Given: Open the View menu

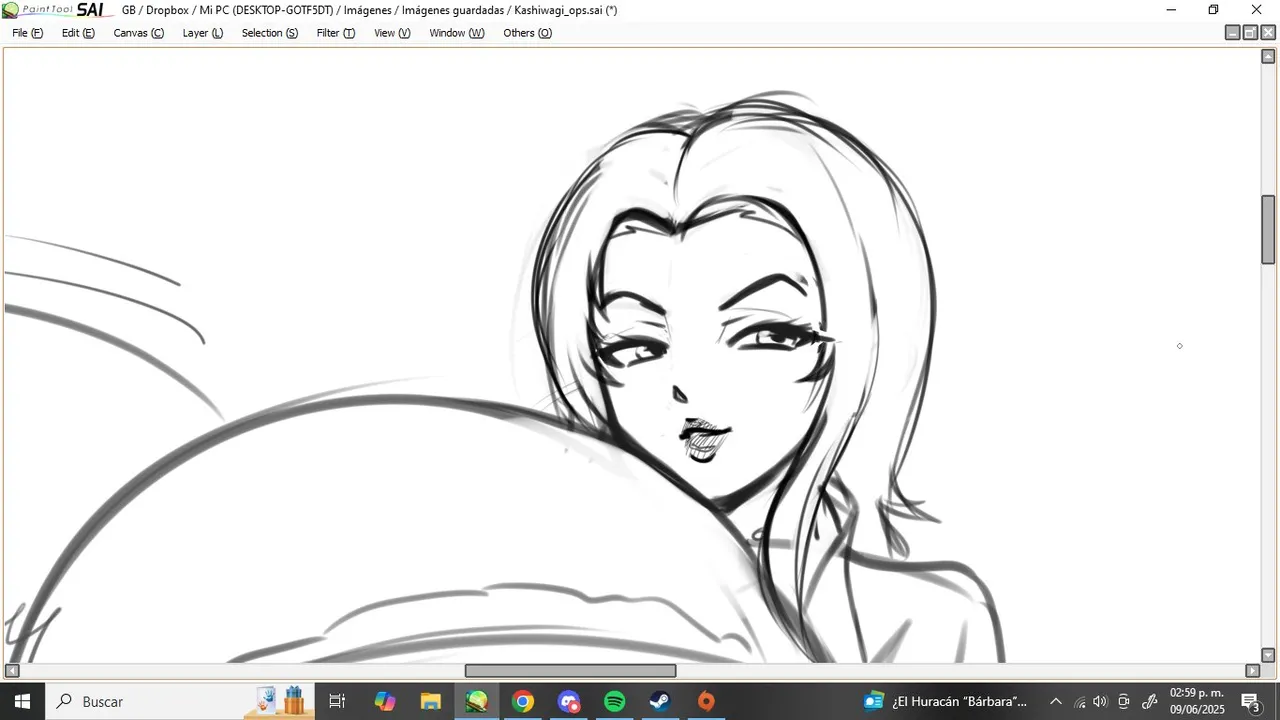Looking at the screenshot, I should [392, 33].
